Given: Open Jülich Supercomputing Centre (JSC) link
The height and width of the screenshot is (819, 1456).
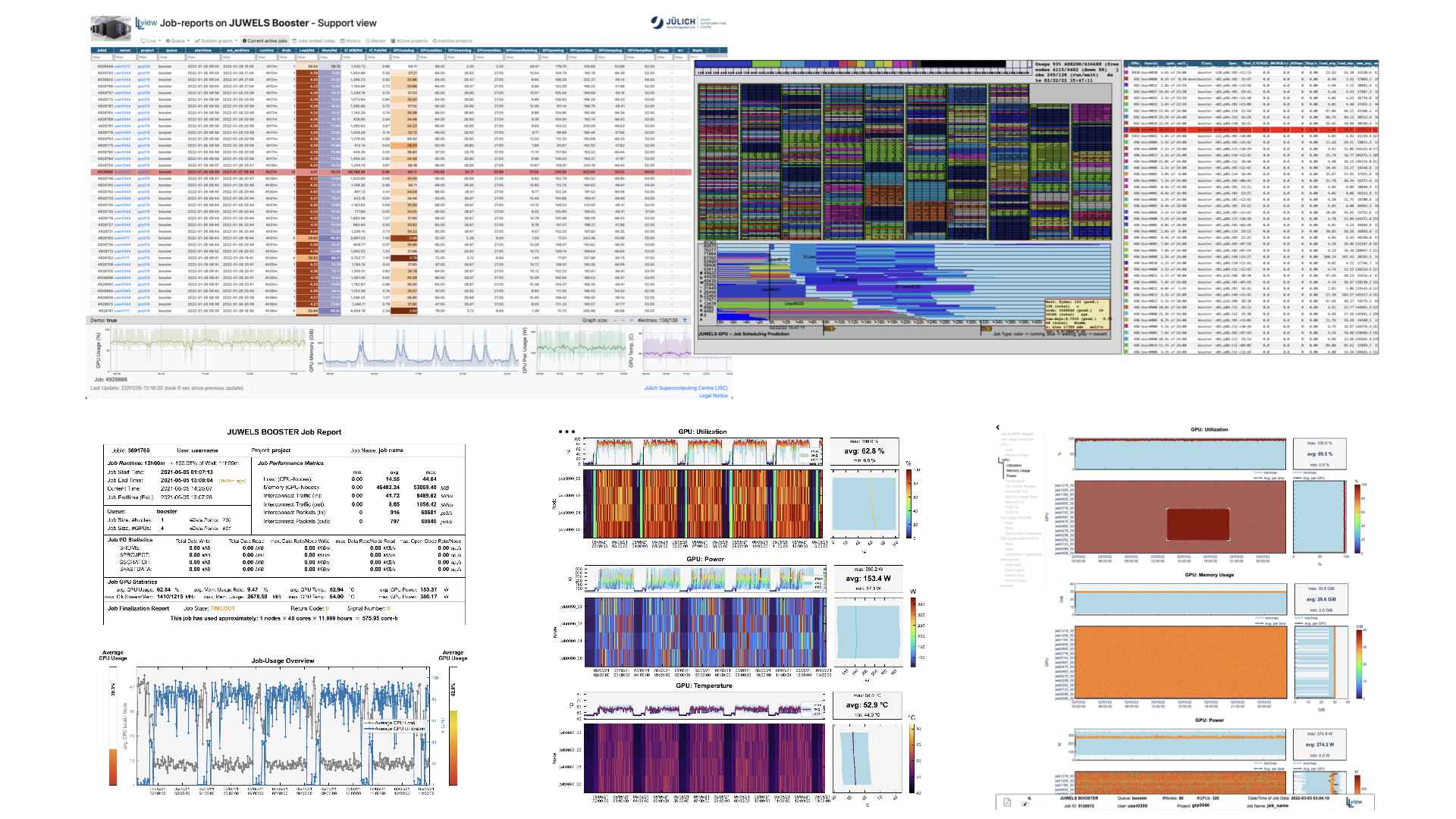Looking at the screenshot, I should [686, 388].
